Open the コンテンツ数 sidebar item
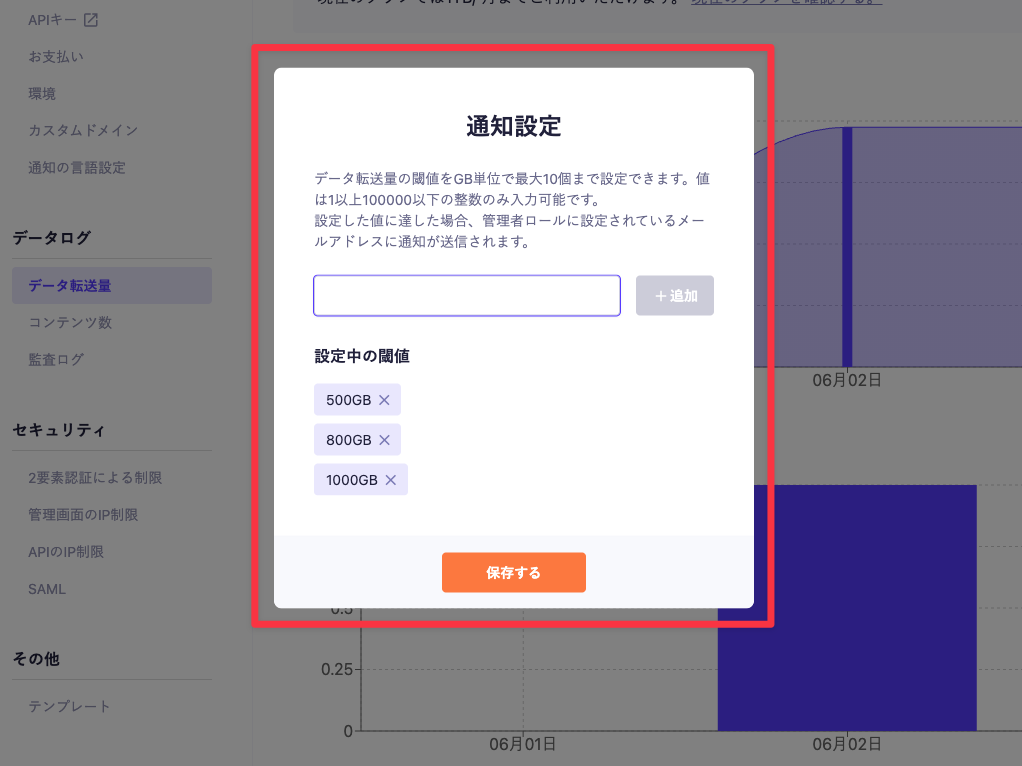The image size is (1022, 766). coord(70,322)
